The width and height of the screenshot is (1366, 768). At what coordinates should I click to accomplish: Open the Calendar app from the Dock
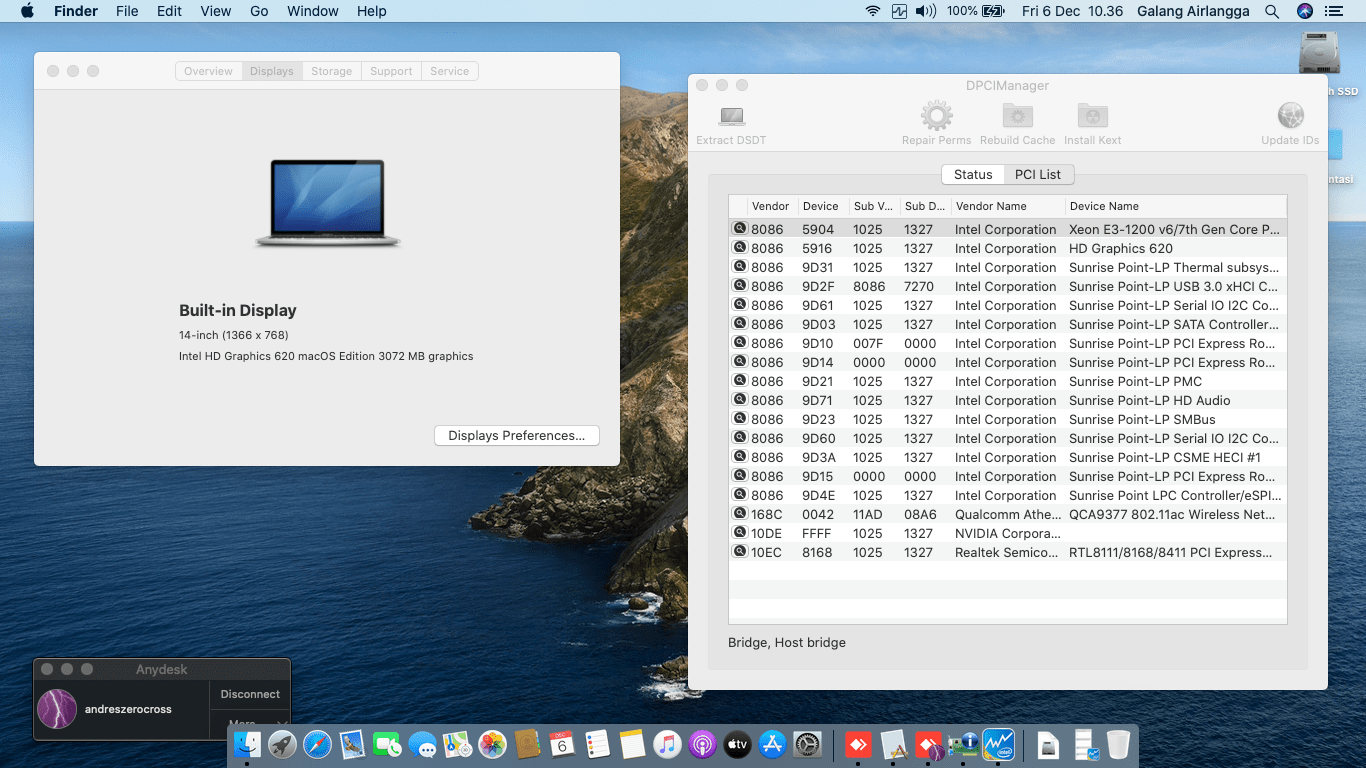[x=562, y=744]
